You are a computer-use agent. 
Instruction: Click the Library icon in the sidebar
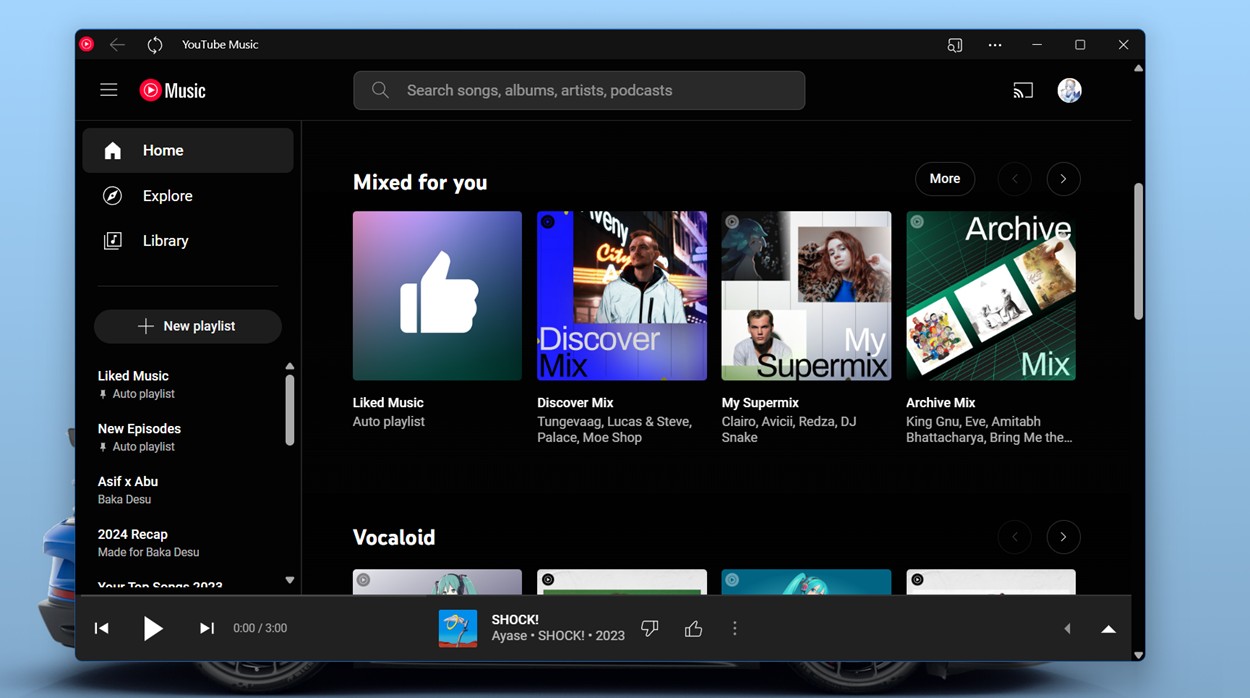coord(113,240)
